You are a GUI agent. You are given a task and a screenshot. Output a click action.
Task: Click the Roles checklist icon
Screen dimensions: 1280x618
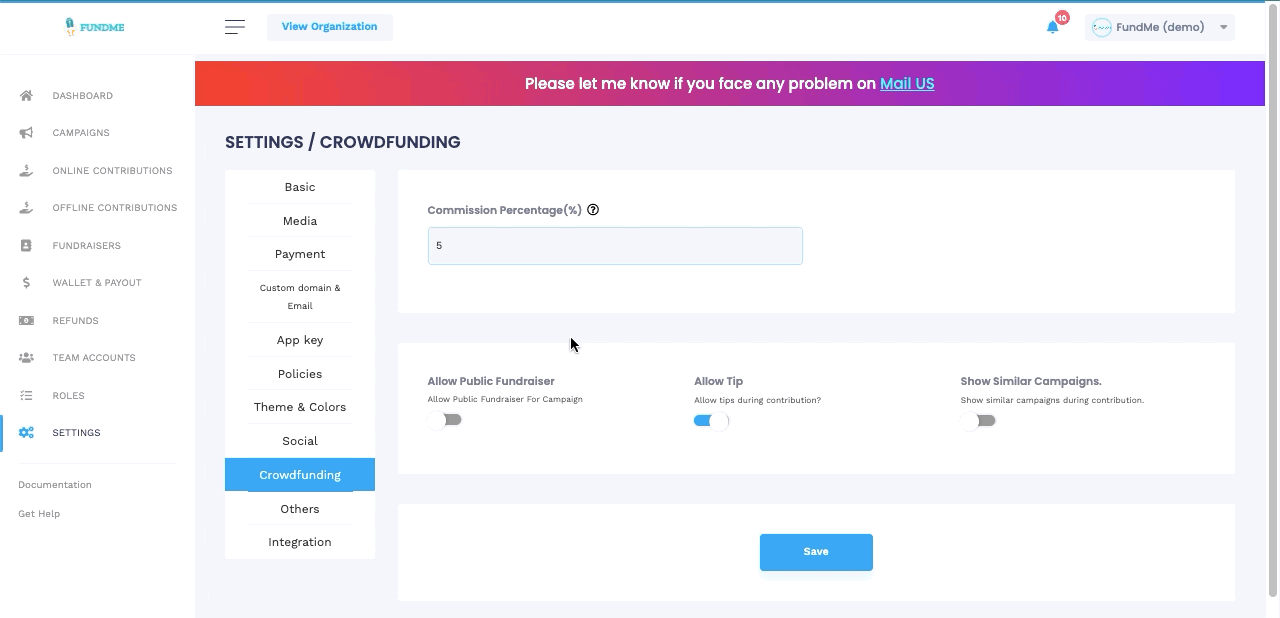pos(26,396)
